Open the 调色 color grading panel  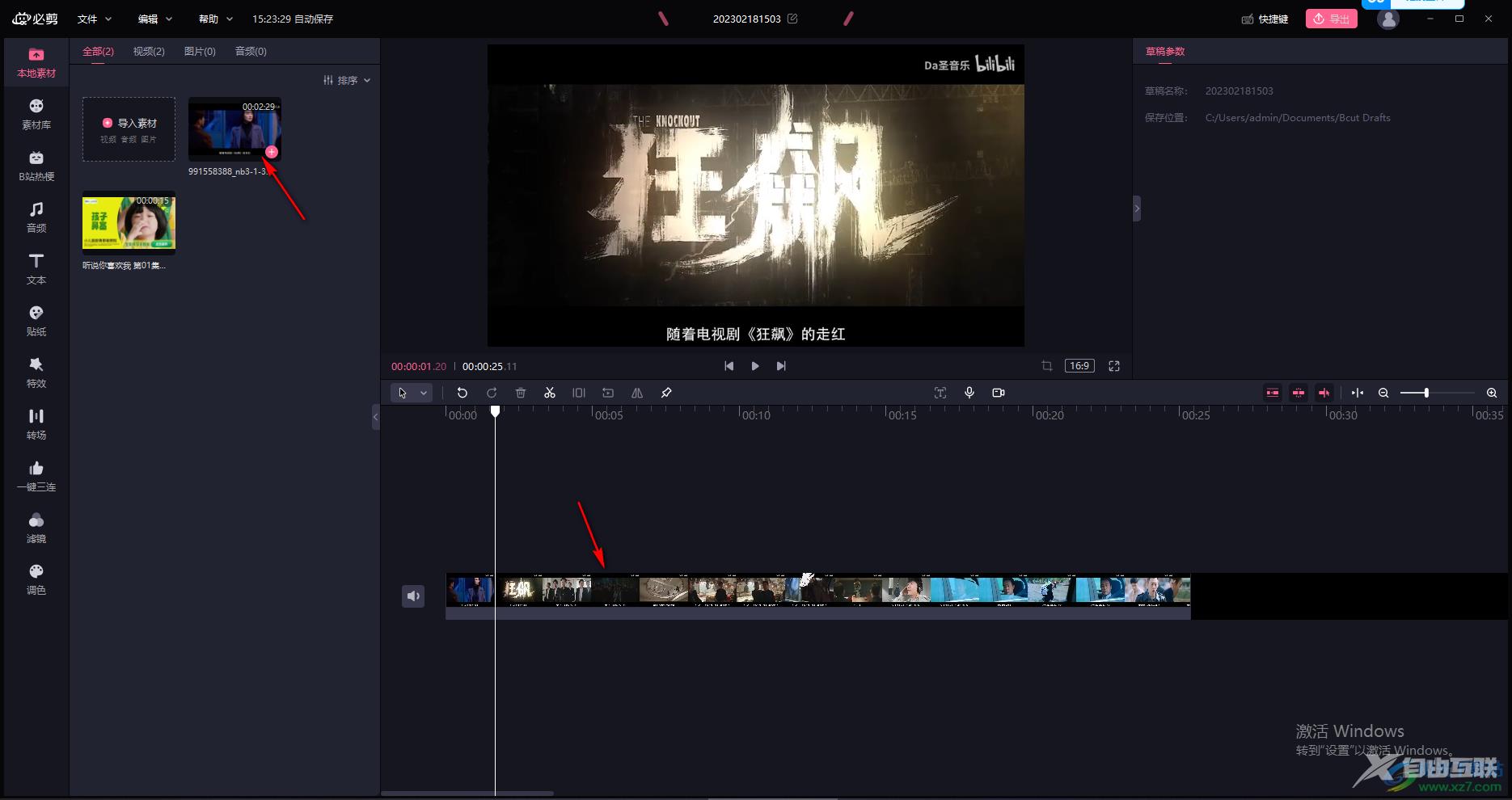click(36, 580)
